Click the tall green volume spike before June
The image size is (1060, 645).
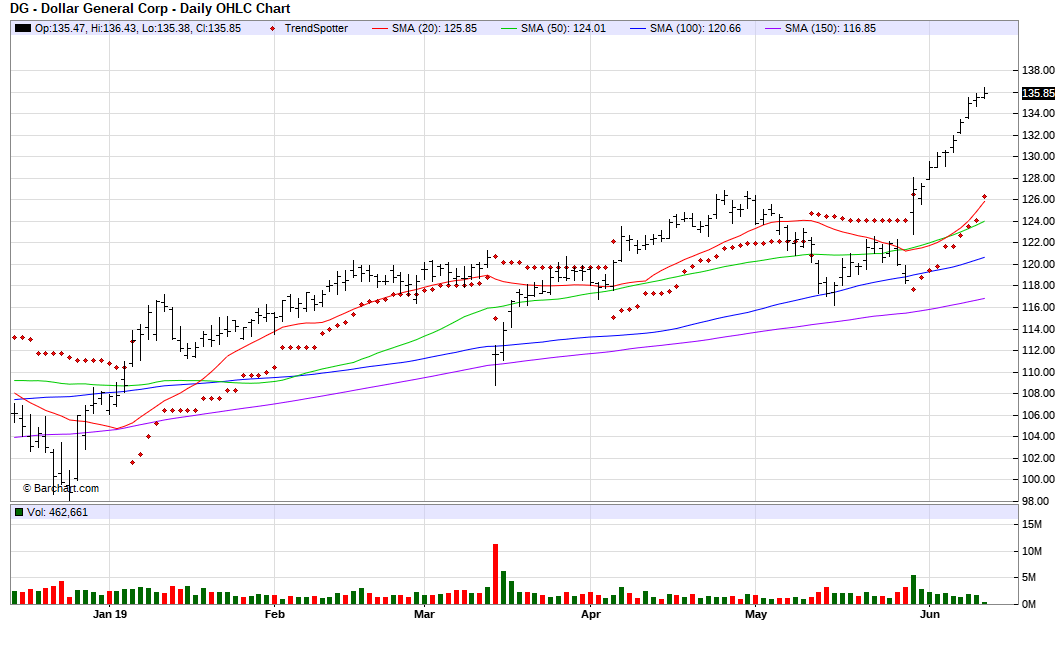[913, 590]
